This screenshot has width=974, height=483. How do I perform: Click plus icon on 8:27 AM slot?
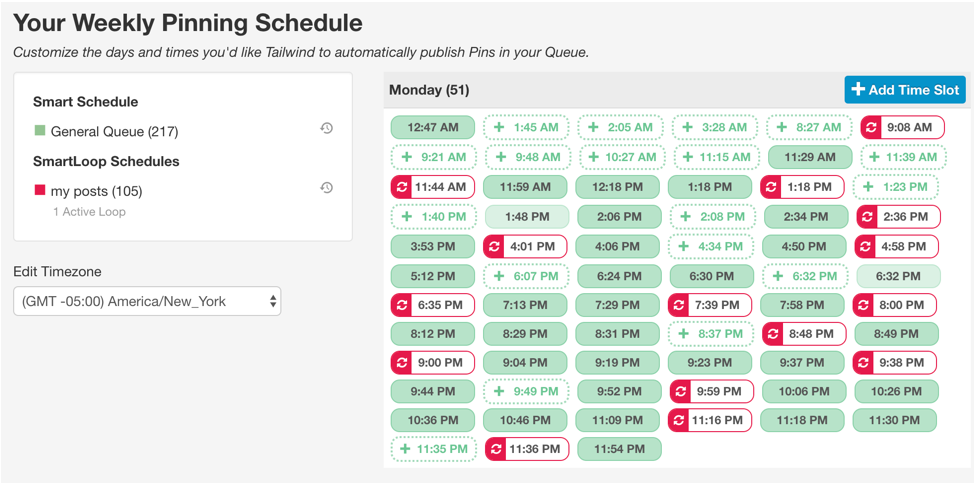pos(781,127)
